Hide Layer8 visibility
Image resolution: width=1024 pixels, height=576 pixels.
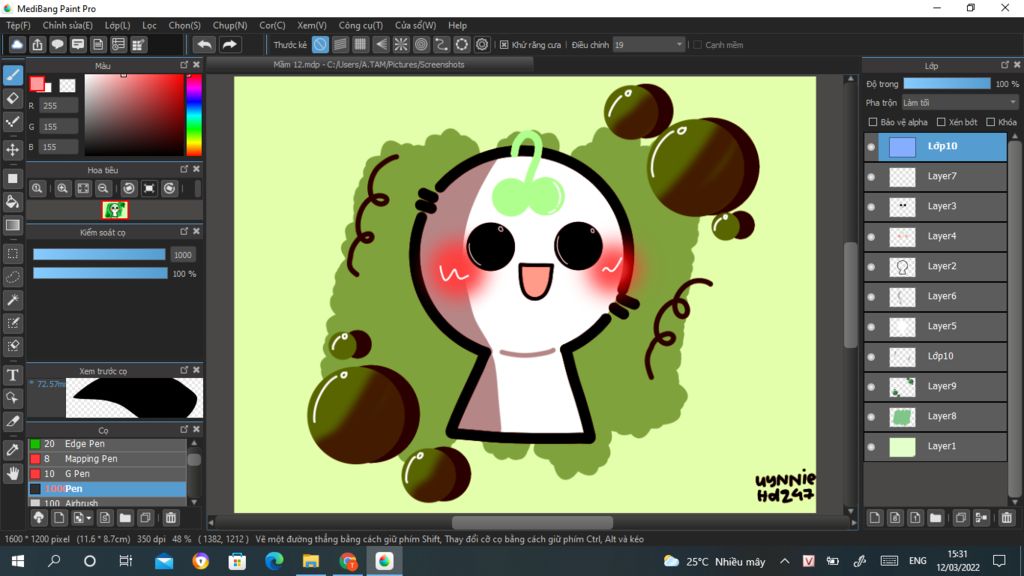871,417
